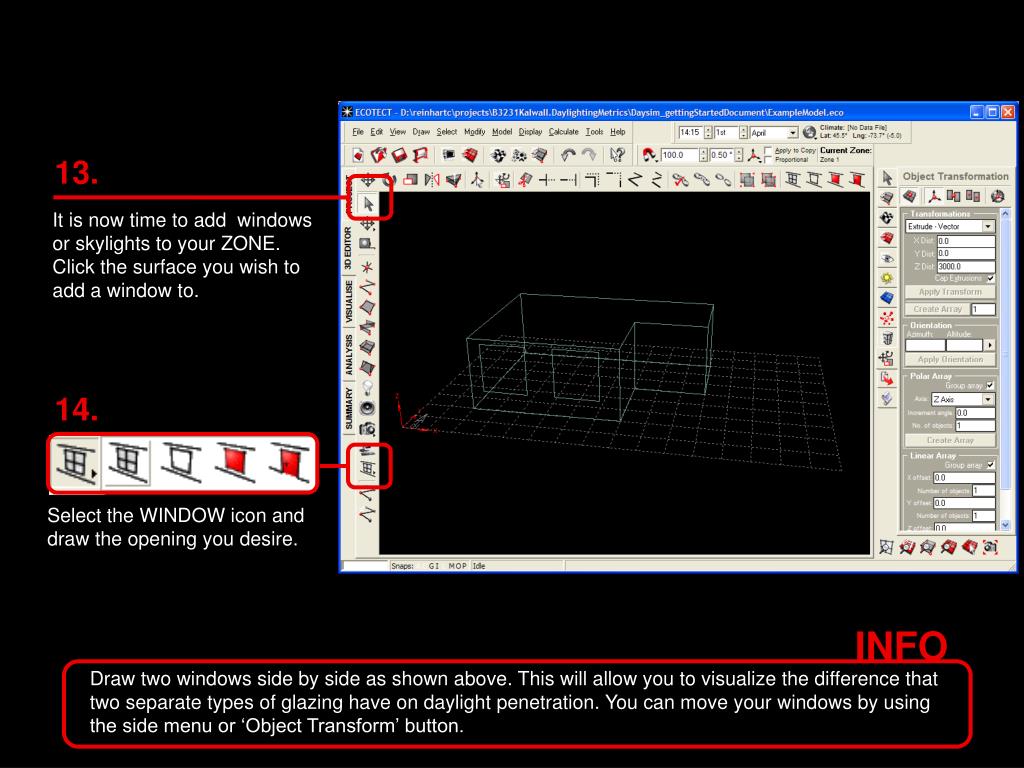The image size is (1024, 768).
Task: Click the Window tool in left toolbar
Action: (x=368, y=468)
